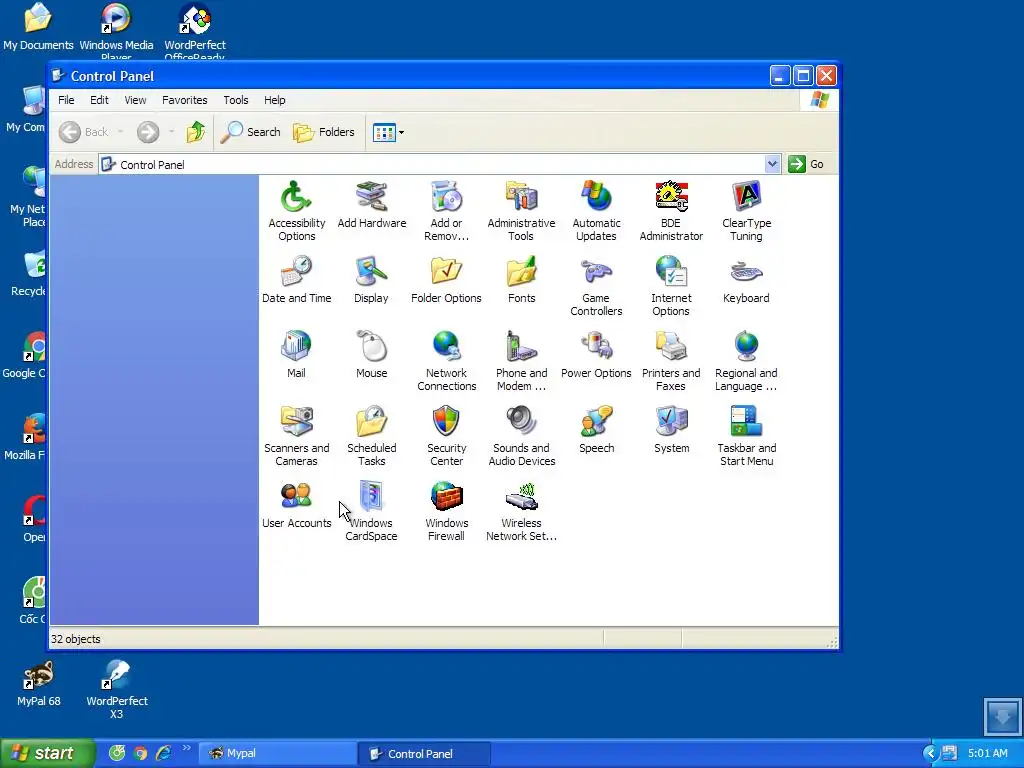The width and height of the screenshot is (1024, 768).
Task: Select Internet Options icon
Action: 671,285
